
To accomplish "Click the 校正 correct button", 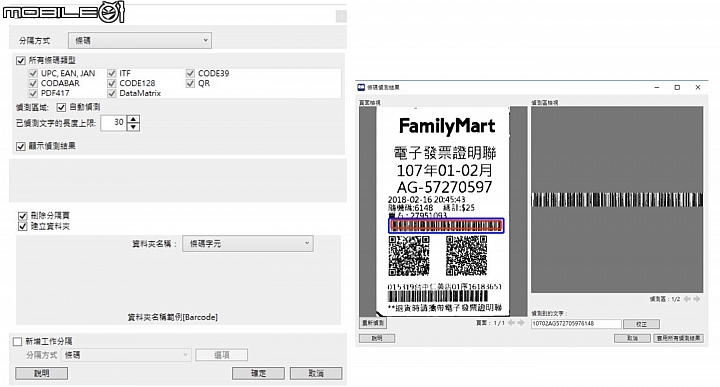I will [641, 324].
